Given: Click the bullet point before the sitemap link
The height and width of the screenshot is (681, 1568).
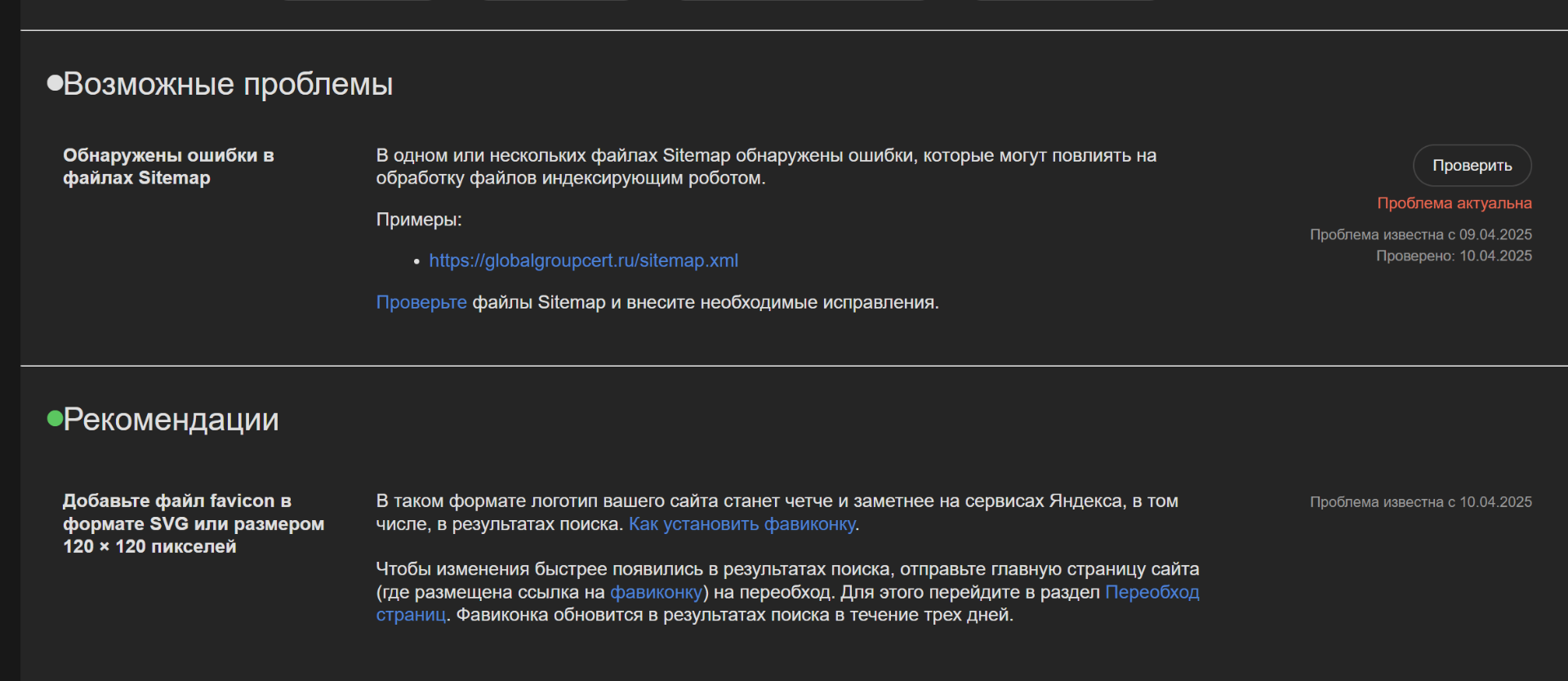Looking at the screenshot, I should pyautogui.click(x=416, y=261).
